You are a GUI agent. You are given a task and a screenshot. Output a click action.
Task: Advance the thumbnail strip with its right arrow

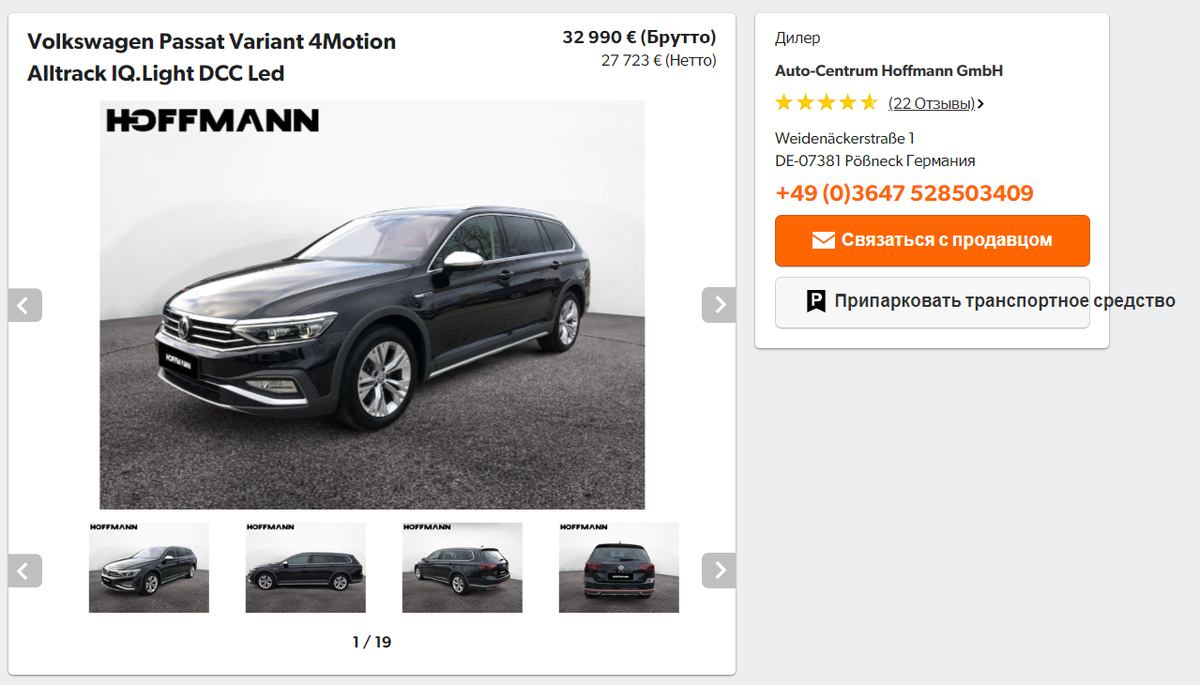point(718,570)
